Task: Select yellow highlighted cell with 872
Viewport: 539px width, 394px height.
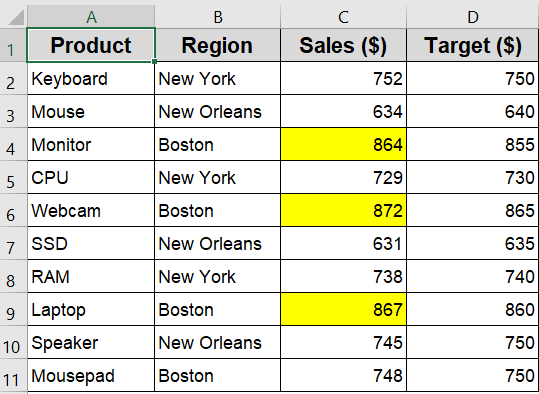Action: [x=343, y=210]
